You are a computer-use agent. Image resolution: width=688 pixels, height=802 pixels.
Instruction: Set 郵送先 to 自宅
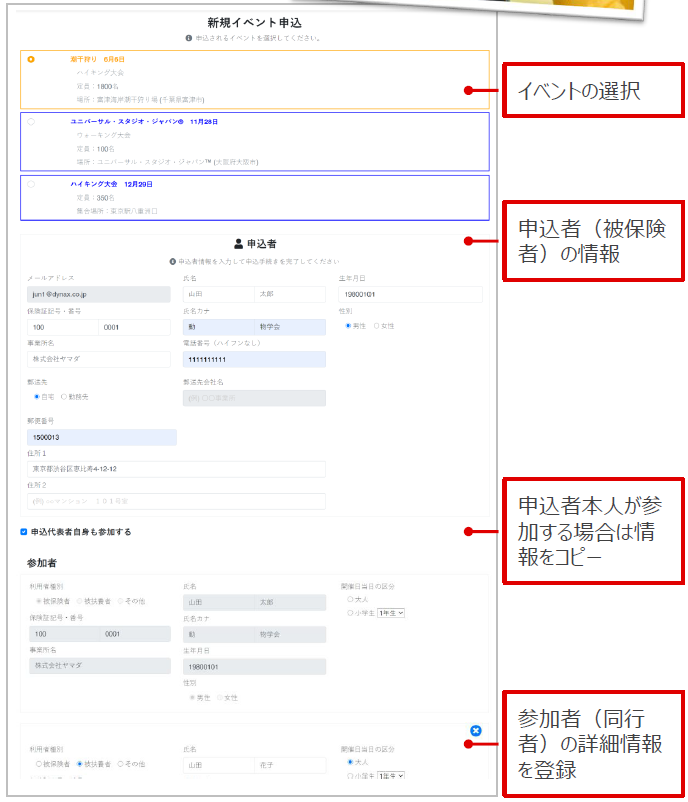[37, 396]
